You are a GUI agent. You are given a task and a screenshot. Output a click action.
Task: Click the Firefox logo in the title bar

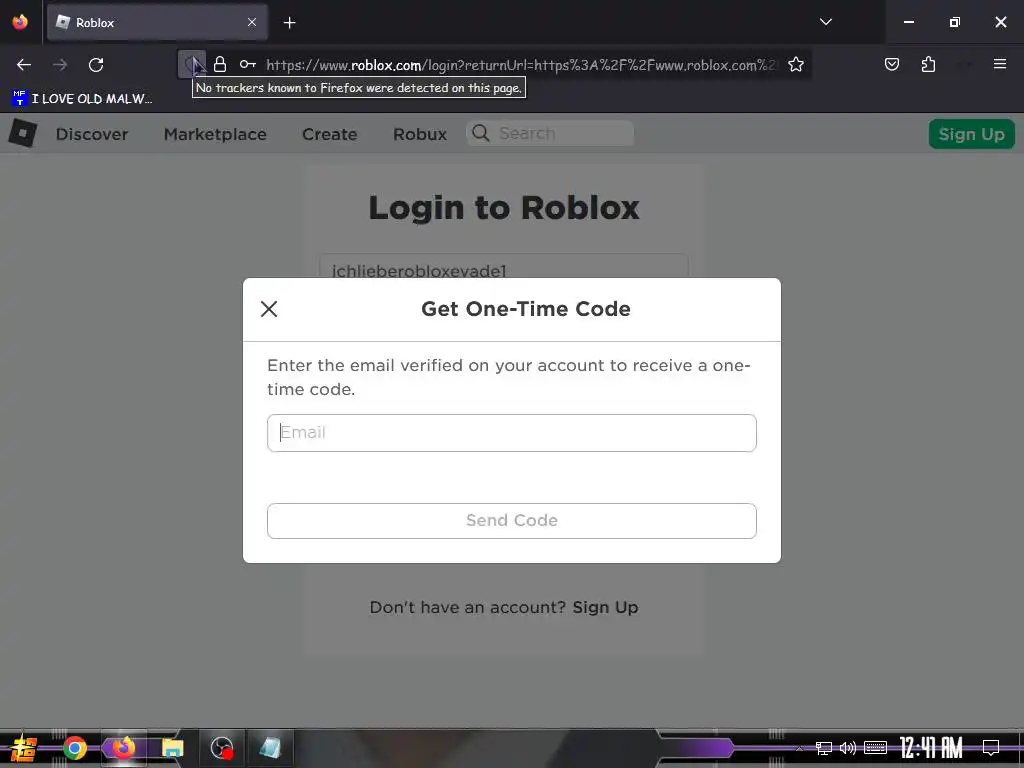tap(20, 22)
